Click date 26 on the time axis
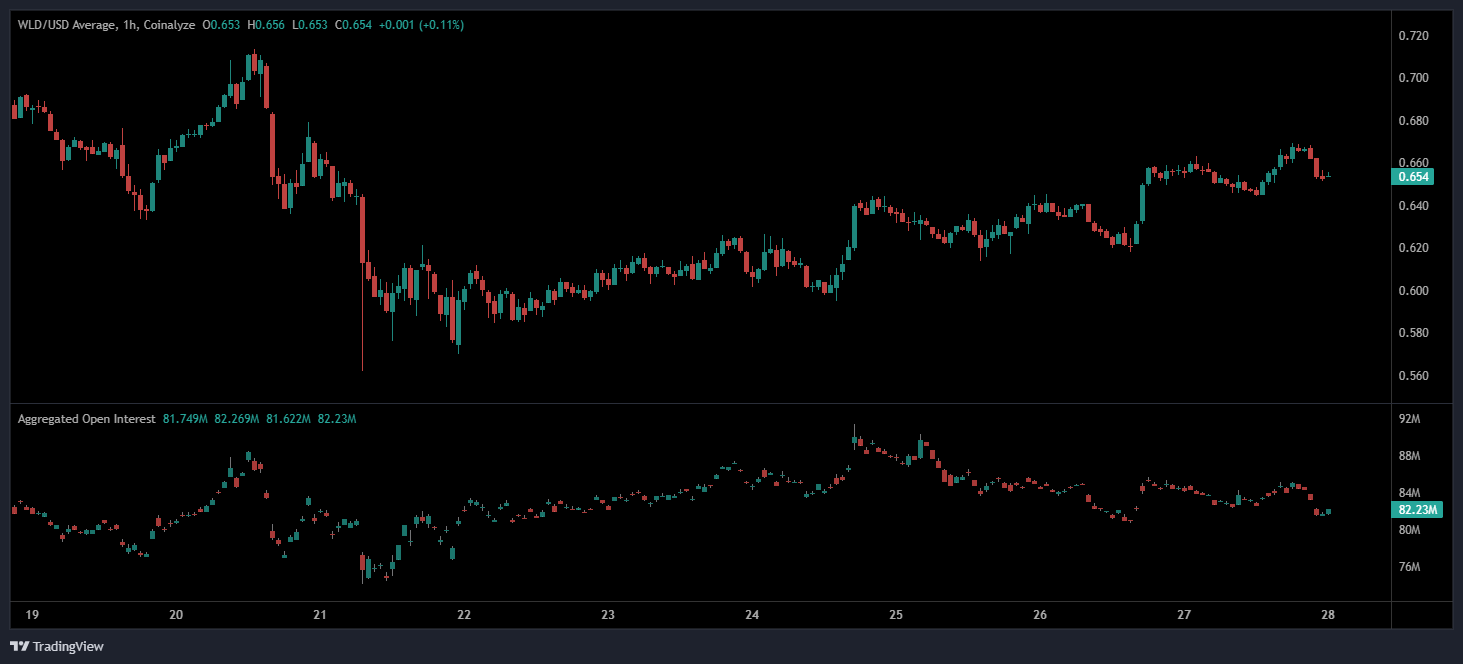1463x664 pixels. 1040,614
